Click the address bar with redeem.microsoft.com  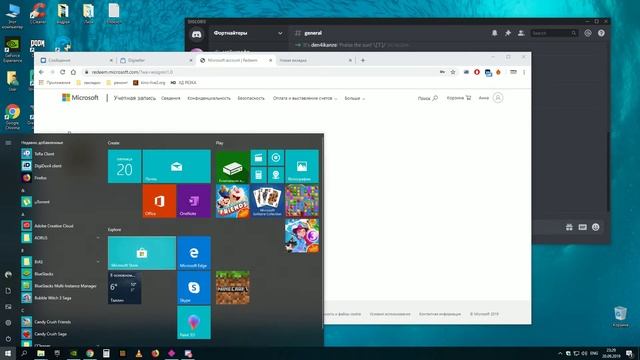click(x=260, y=72)
